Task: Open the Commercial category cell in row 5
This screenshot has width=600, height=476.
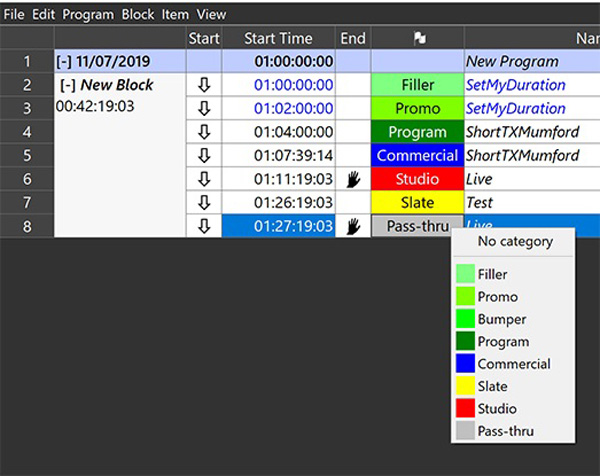Action: [417, 156]
